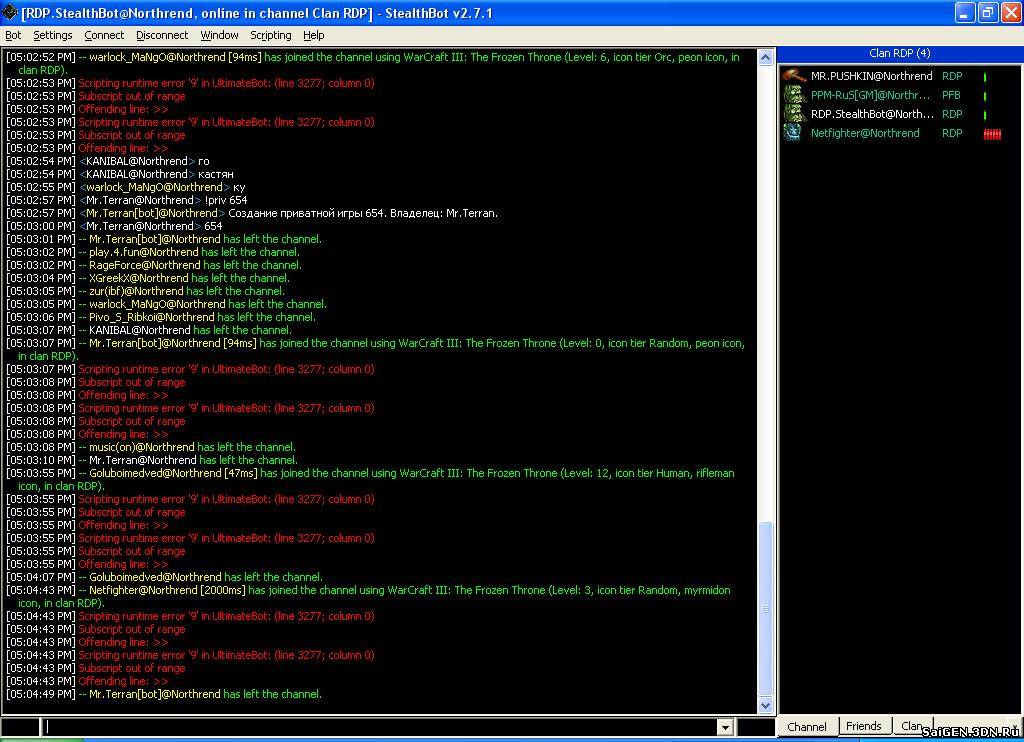Select MR.PUSHKIN@Northrend in user list
1024x742 pixels.
[871, 76]
